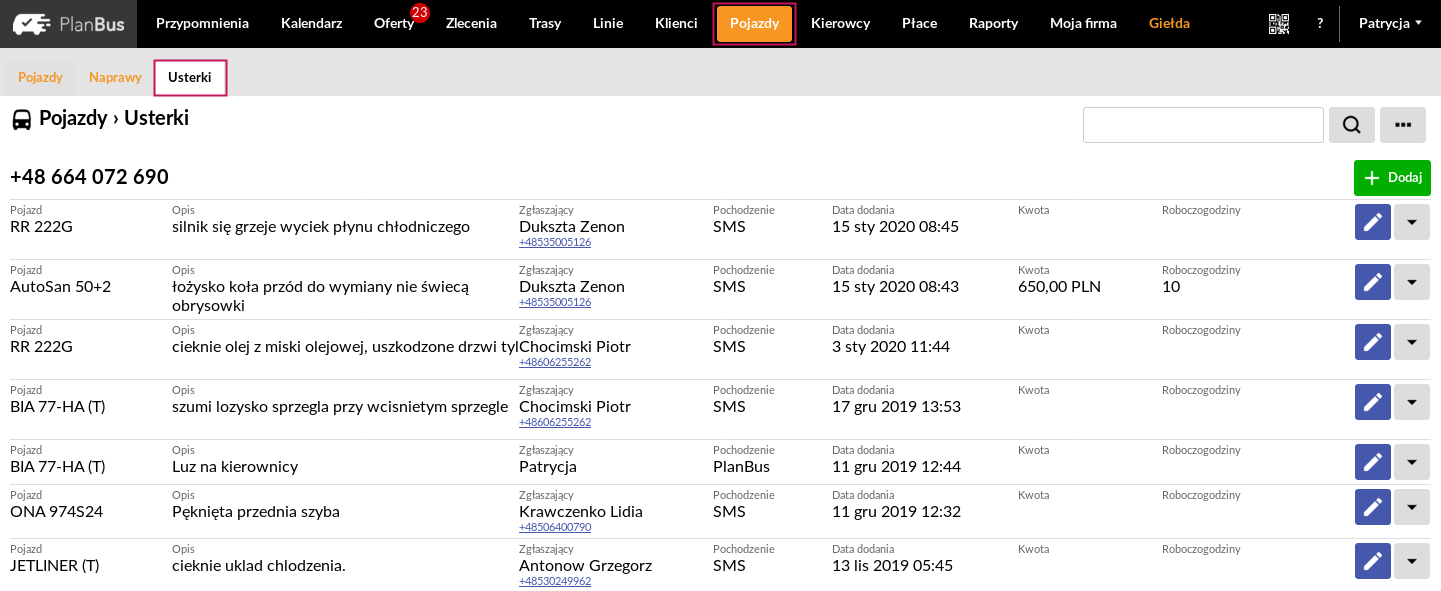1441x591 pixels.
Task: Open Klienci in top menu
Action: pos(676,23)
